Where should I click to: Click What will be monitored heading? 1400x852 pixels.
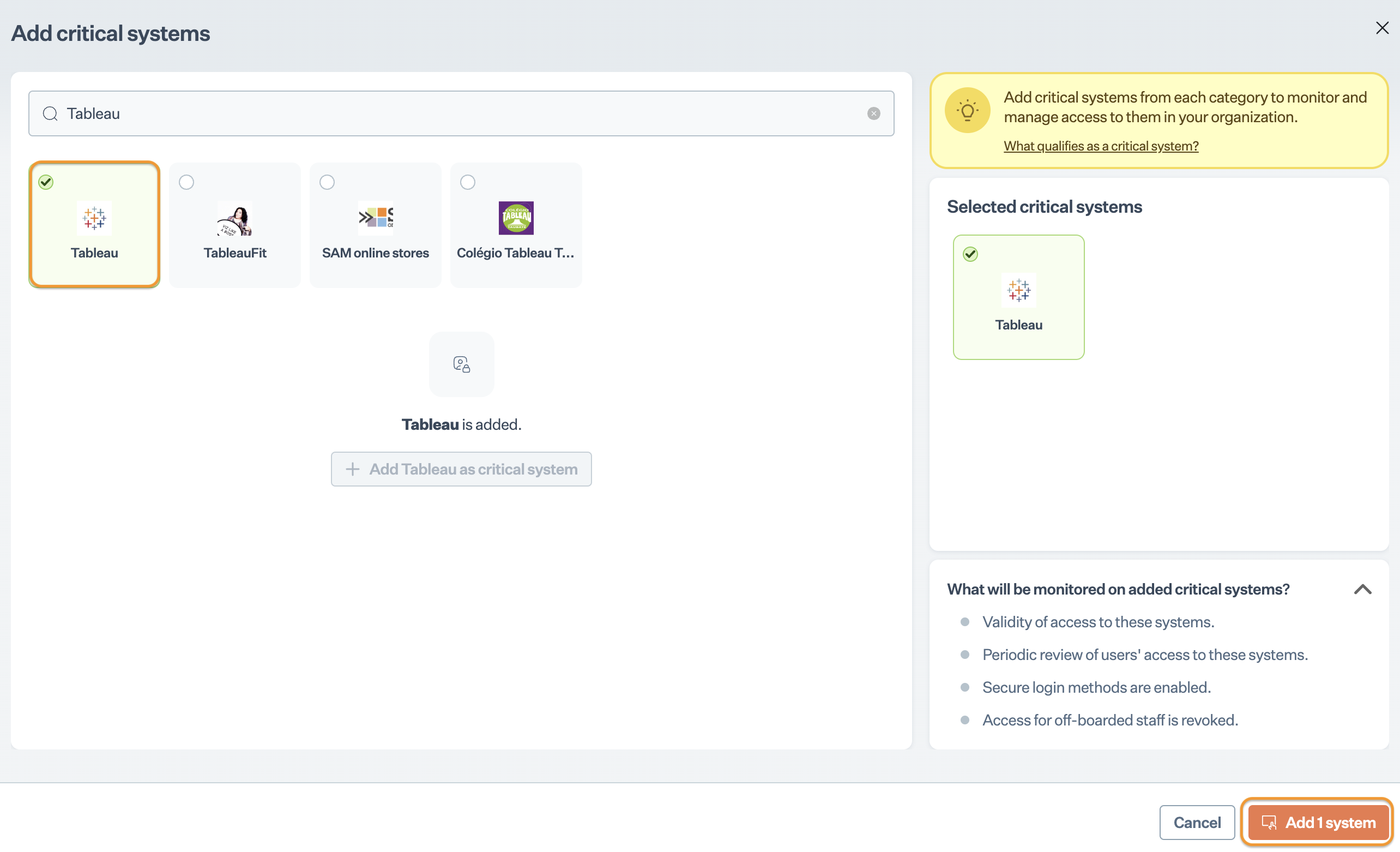pos(1118,590)
